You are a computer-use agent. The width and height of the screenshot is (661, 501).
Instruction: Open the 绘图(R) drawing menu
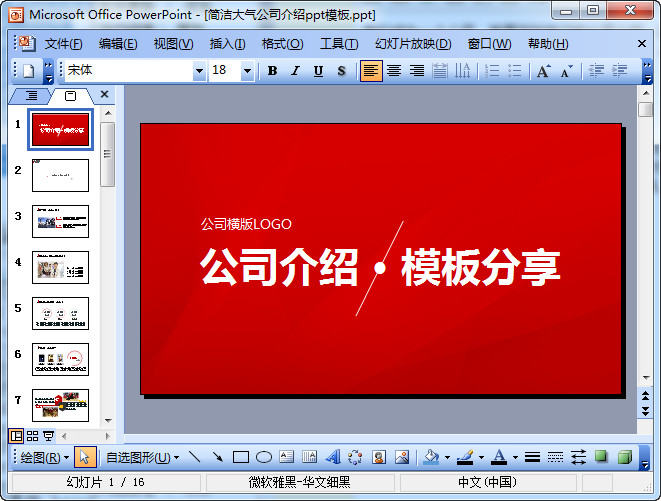45,458
